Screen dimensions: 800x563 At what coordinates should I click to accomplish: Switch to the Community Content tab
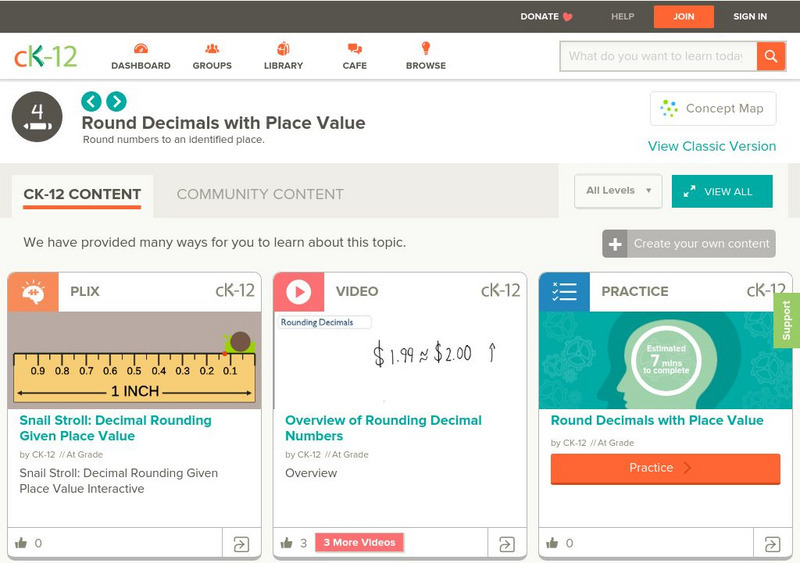tap(260, 194)
